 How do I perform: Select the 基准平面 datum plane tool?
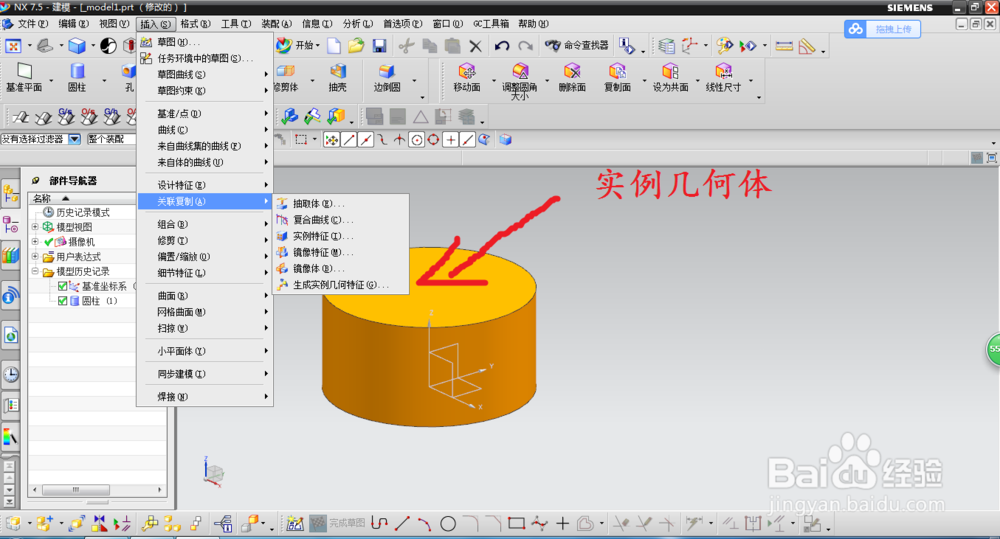[24, 78]
